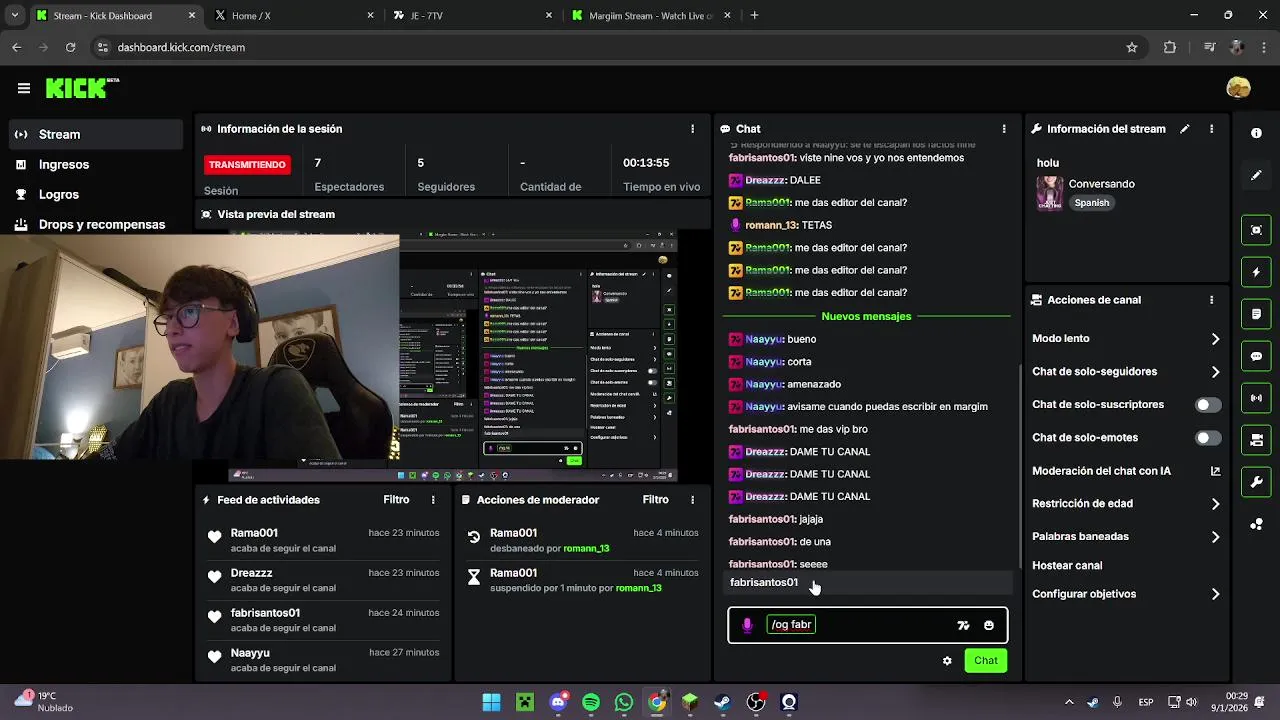
Task: Switch to Margiim Stream browser tab
Action: [x=651, y=15]
